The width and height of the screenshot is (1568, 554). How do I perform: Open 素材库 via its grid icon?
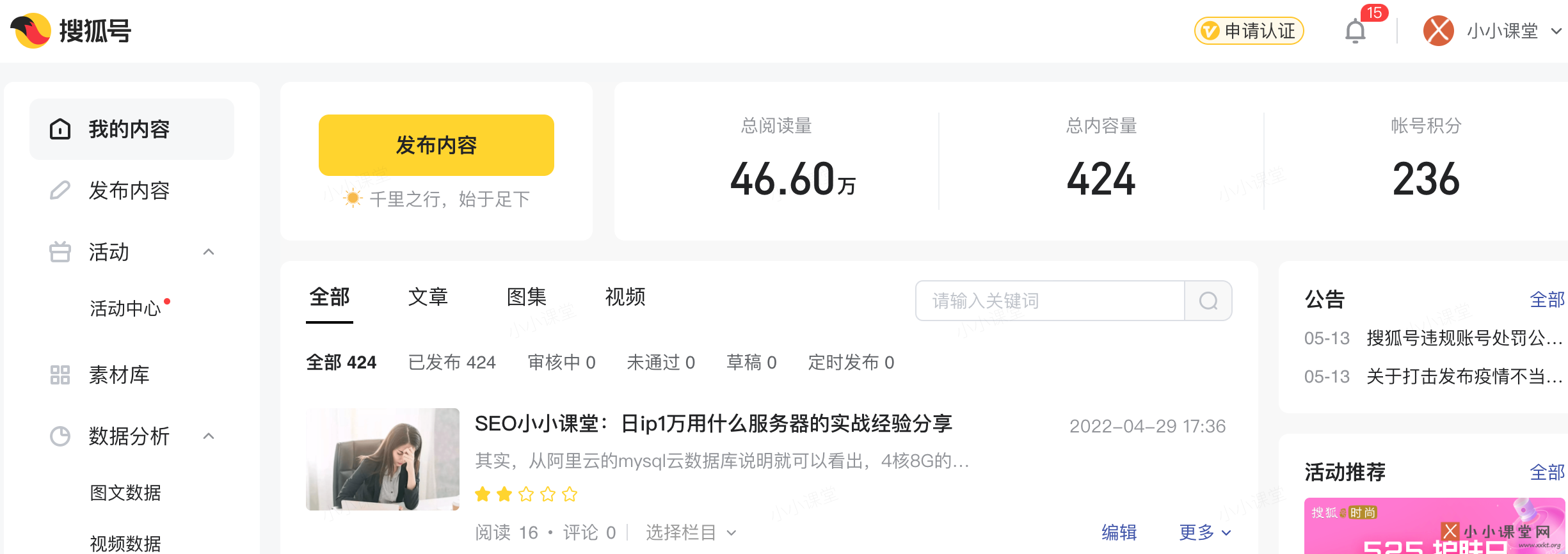pos(60,375)
